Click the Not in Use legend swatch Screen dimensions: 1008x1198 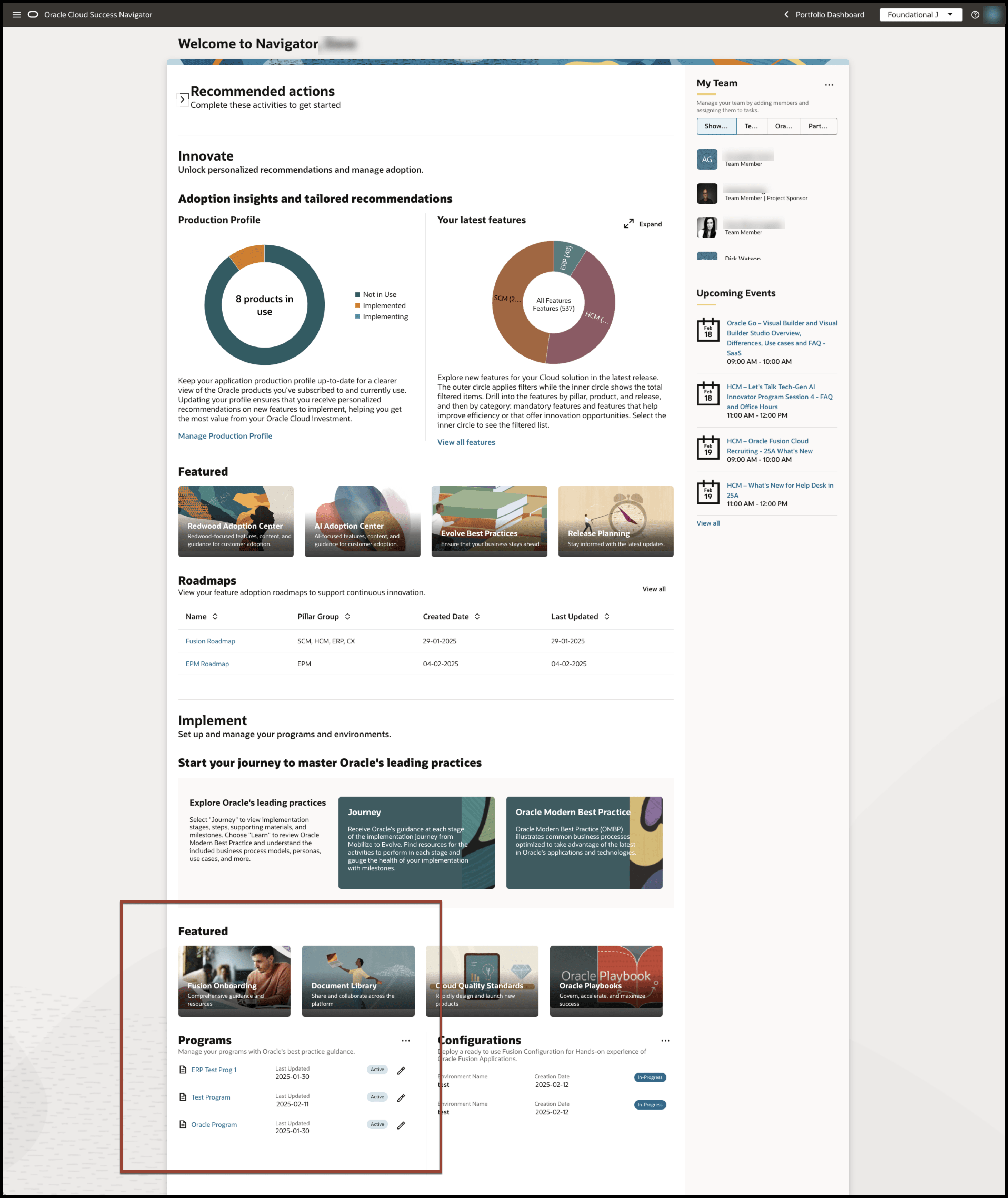pos(358,294)
